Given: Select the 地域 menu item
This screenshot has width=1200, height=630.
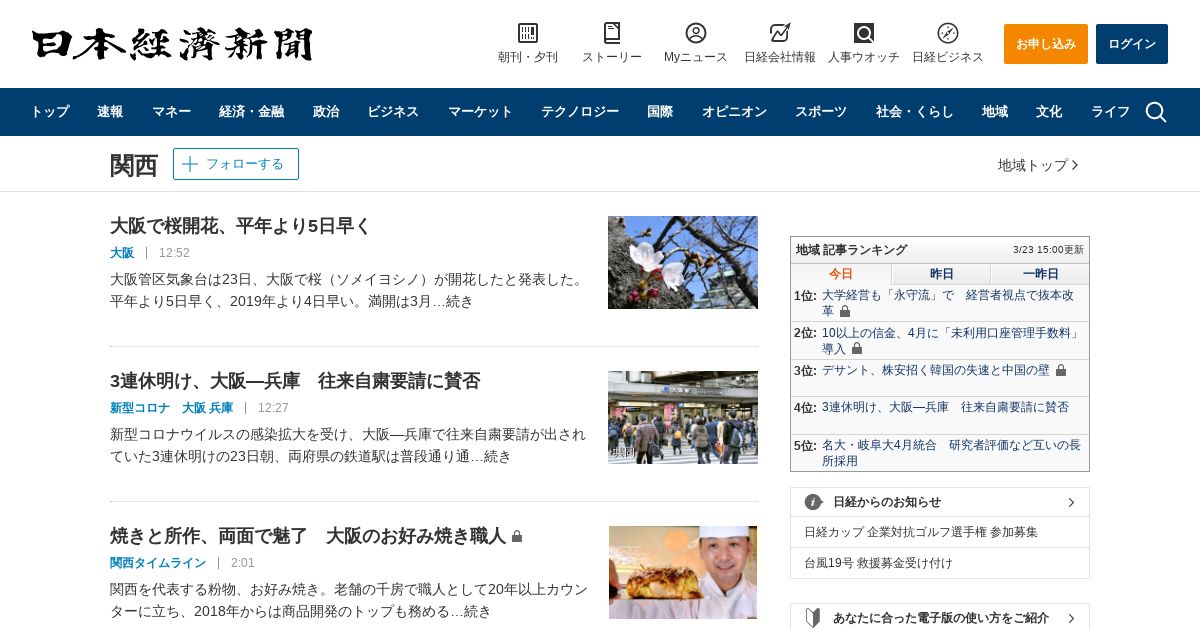Looking at the screenshot, I should 995,112.
